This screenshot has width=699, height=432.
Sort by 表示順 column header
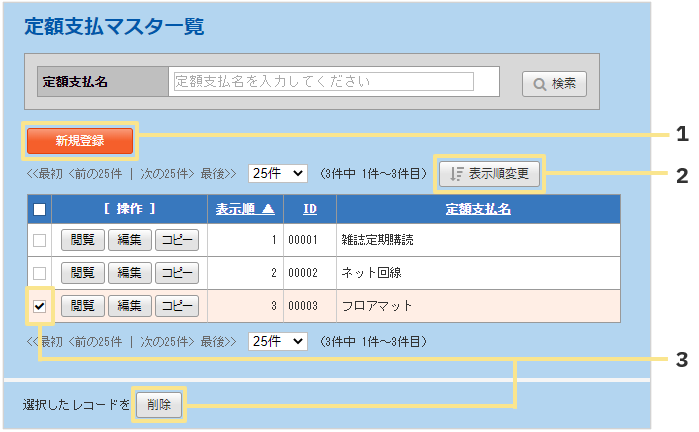tap(245, 209)
